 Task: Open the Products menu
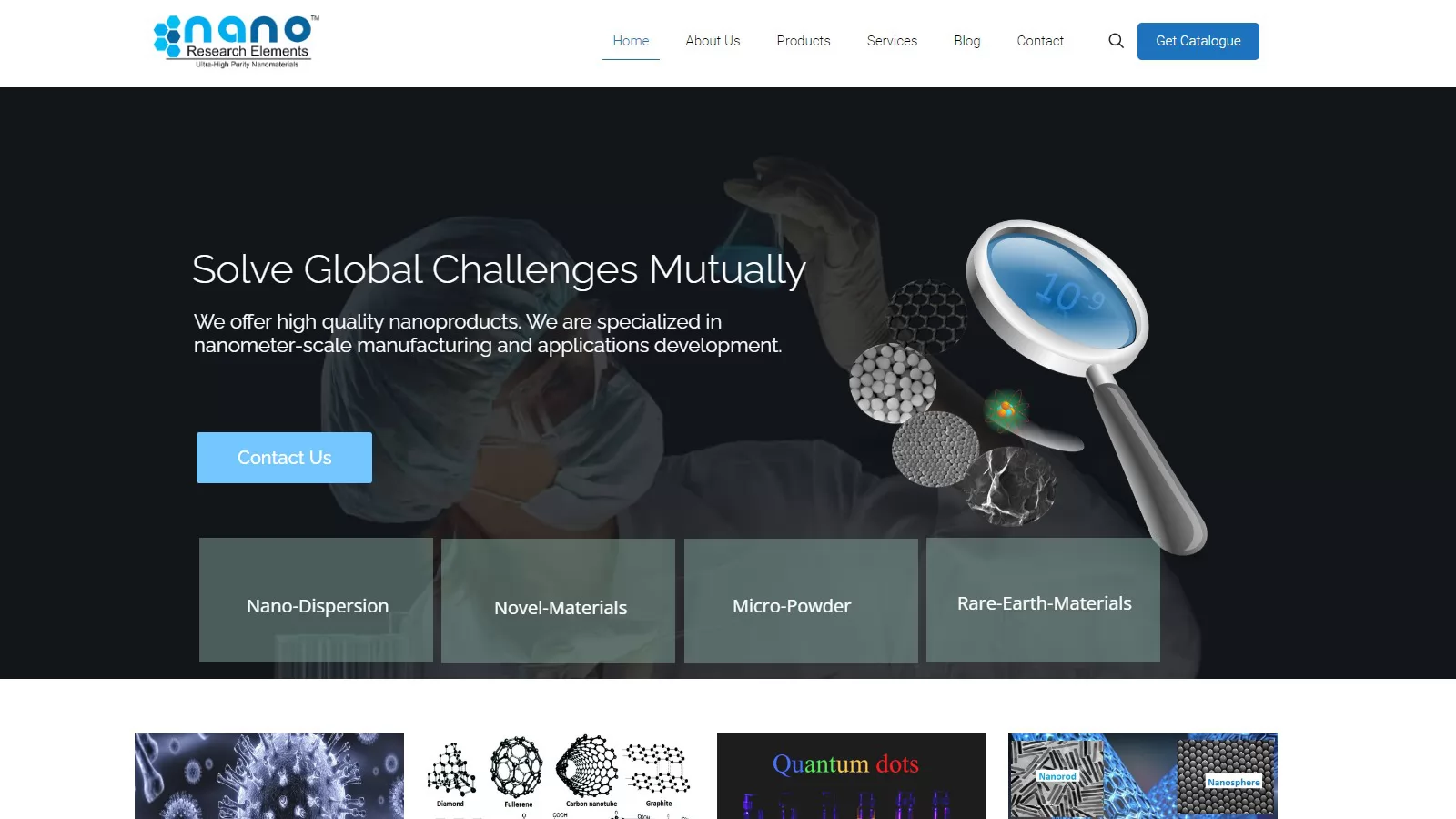[x=804, y=41]
